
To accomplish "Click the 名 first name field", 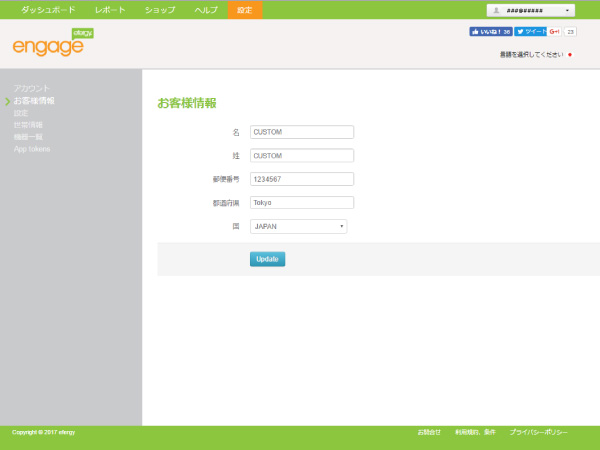I will coord(302,132).
